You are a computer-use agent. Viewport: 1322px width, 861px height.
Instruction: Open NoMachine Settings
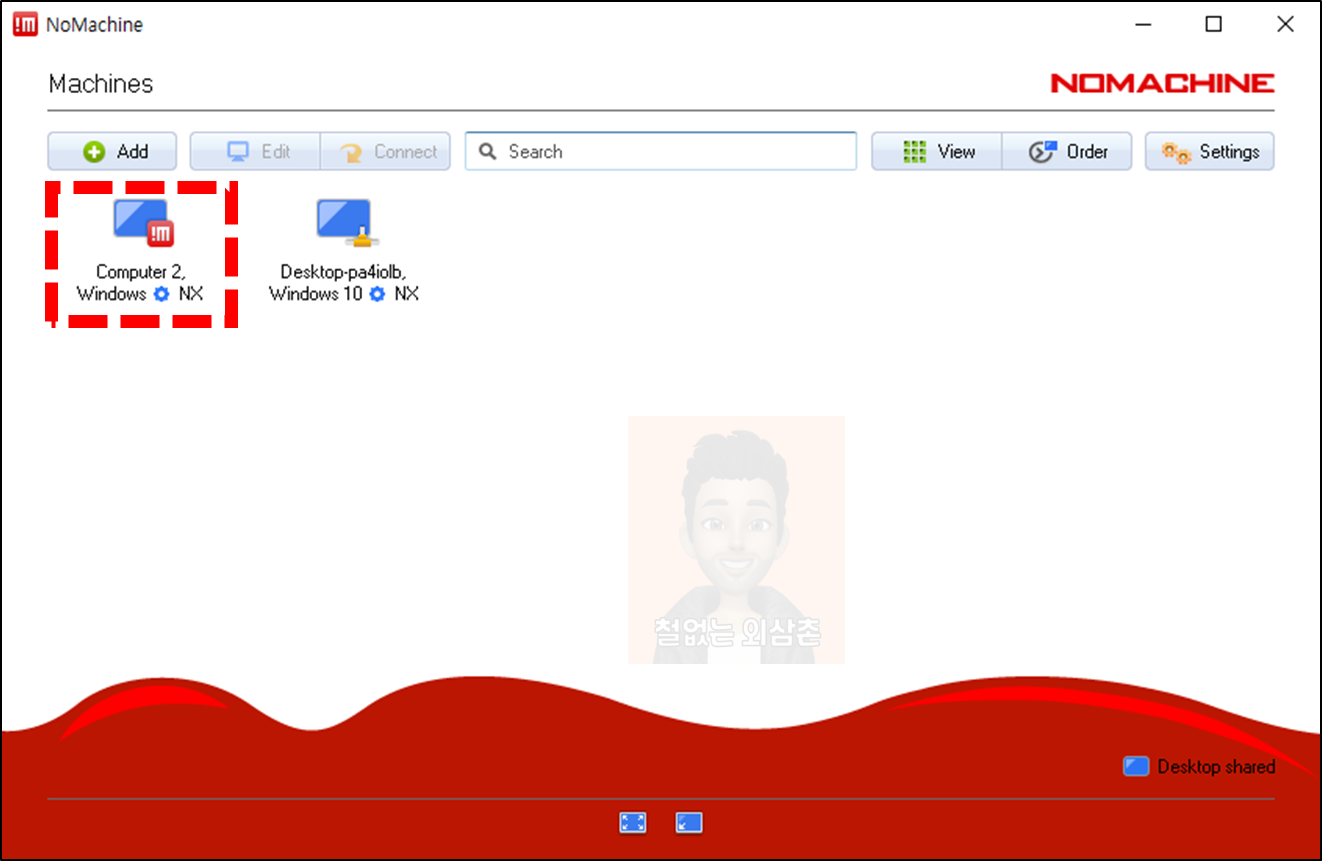tap(1210, 152)
